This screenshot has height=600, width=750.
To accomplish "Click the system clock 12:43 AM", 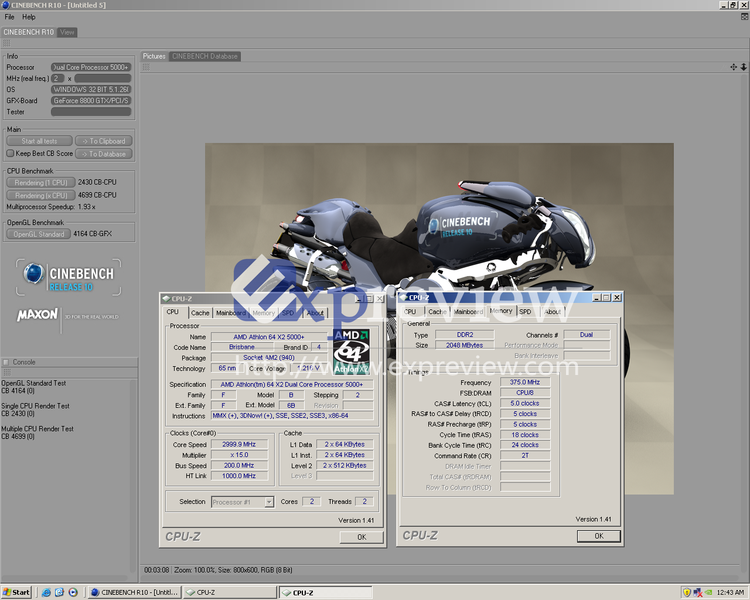I will pyautogui.click(x=730, y=593).
